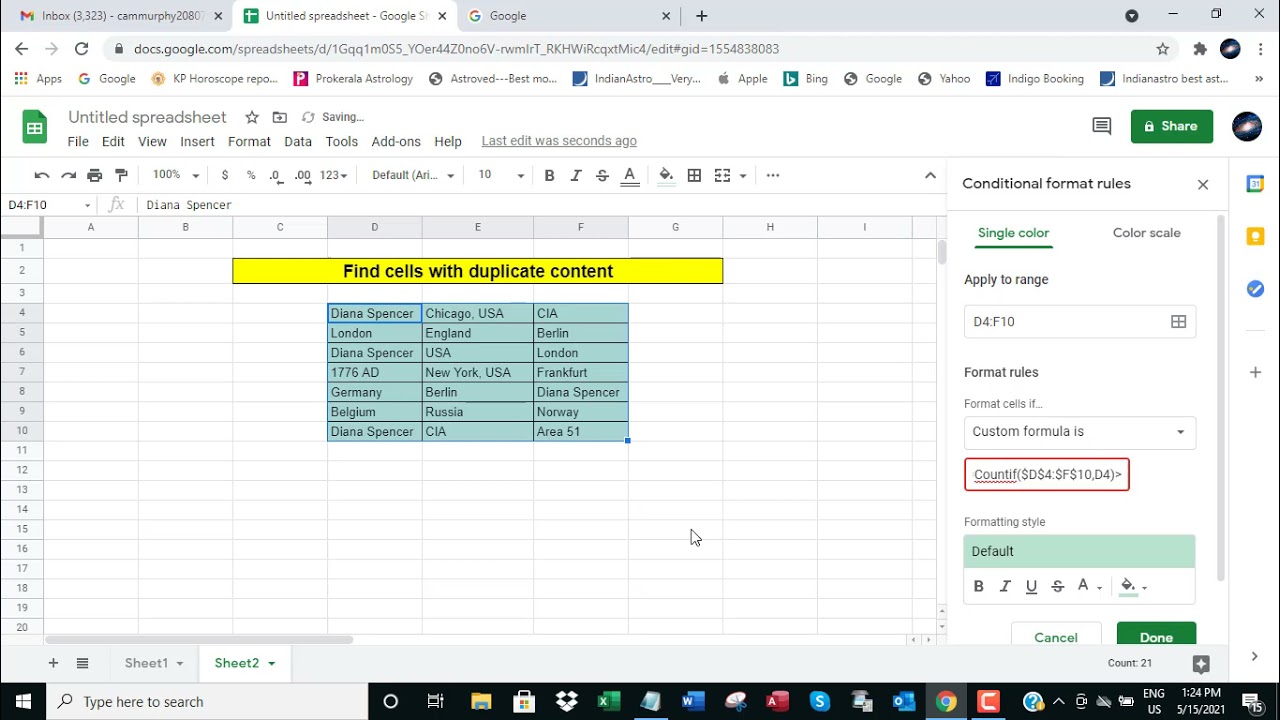Click the side panel Get add-ons plus
The image size is (1280, 720).
tap(1255, 372)
